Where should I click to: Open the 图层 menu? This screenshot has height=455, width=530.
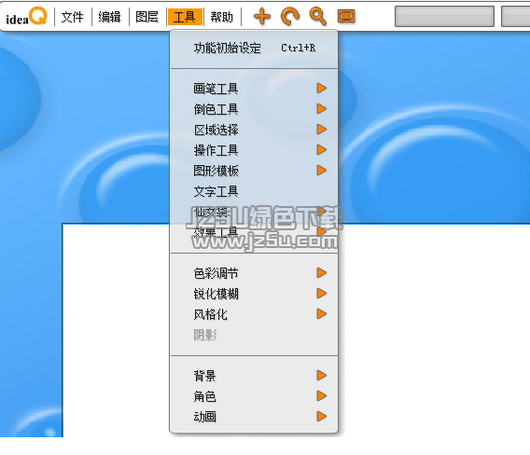[147, 17]
